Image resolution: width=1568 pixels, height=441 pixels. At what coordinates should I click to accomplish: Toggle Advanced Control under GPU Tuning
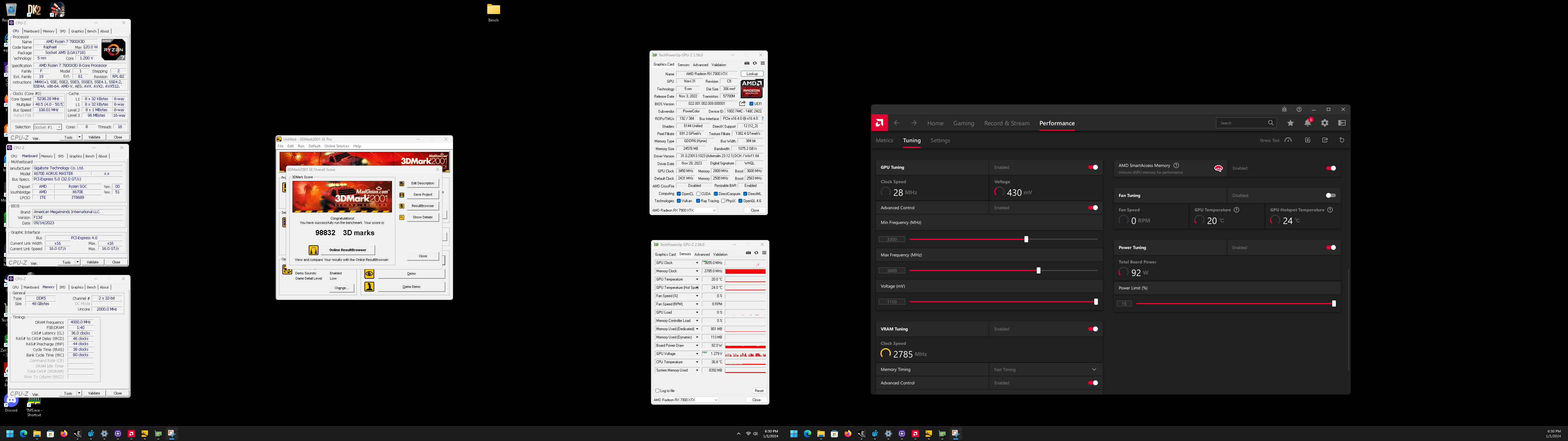[1093, 208]
